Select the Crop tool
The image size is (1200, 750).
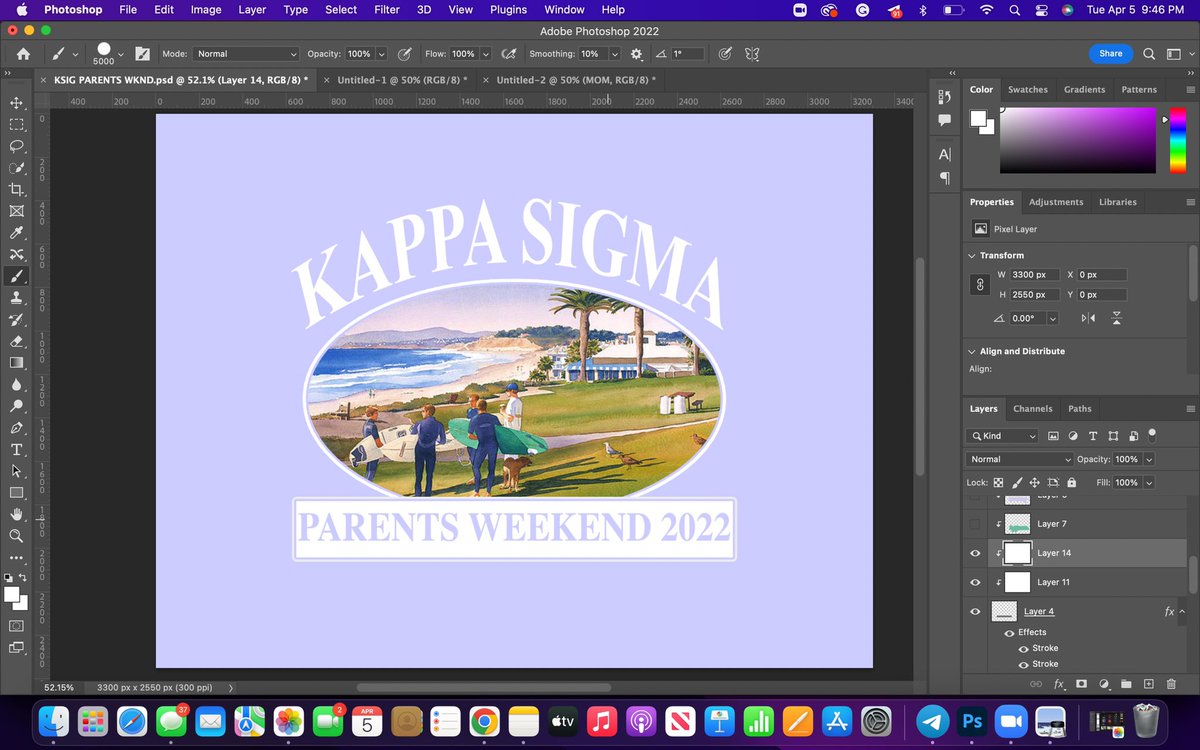click(x=16, y=190)
